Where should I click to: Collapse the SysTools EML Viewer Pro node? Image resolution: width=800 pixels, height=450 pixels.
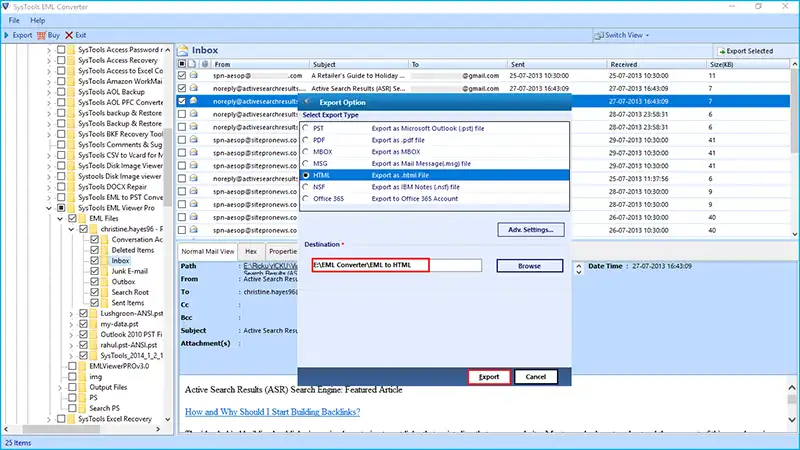pos(49,208)
